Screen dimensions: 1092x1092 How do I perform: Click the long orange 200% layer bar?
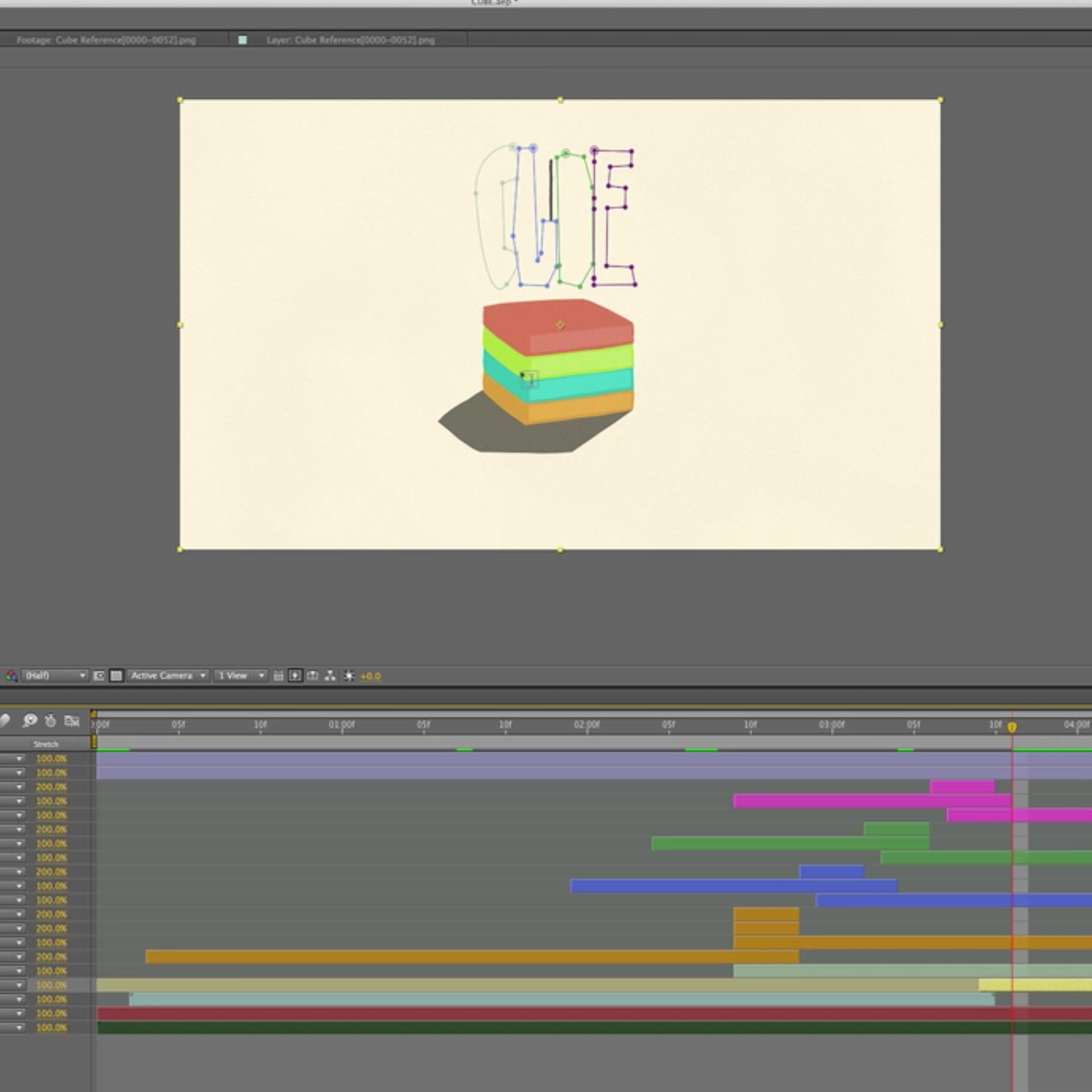(472, 956)
